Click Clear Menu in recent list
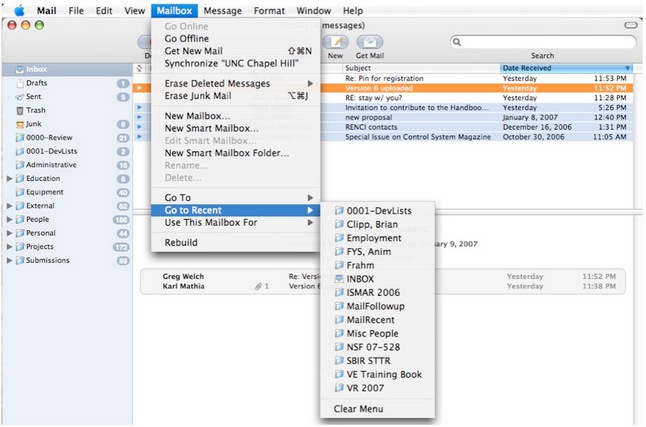 point(358,409)
